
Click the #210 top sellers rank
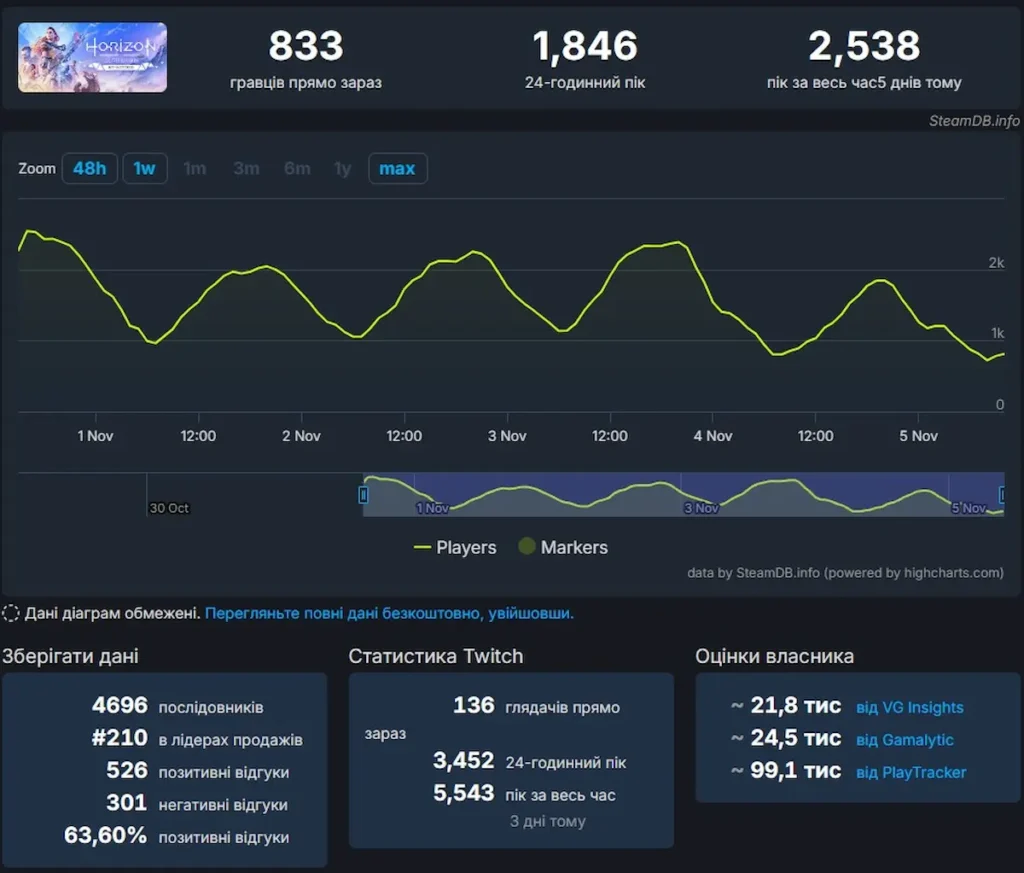tap(120, 738)
